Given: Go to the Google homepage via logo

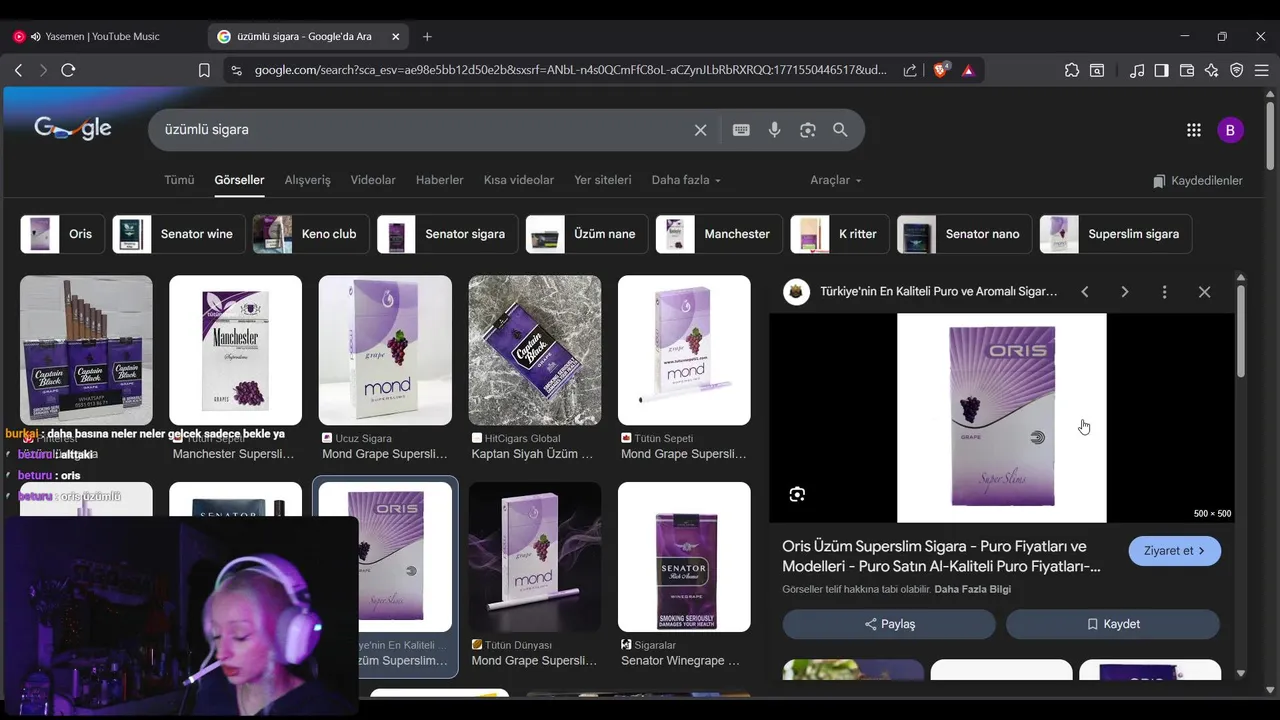Looking at the screenshot, I should [x=73, y=128].
